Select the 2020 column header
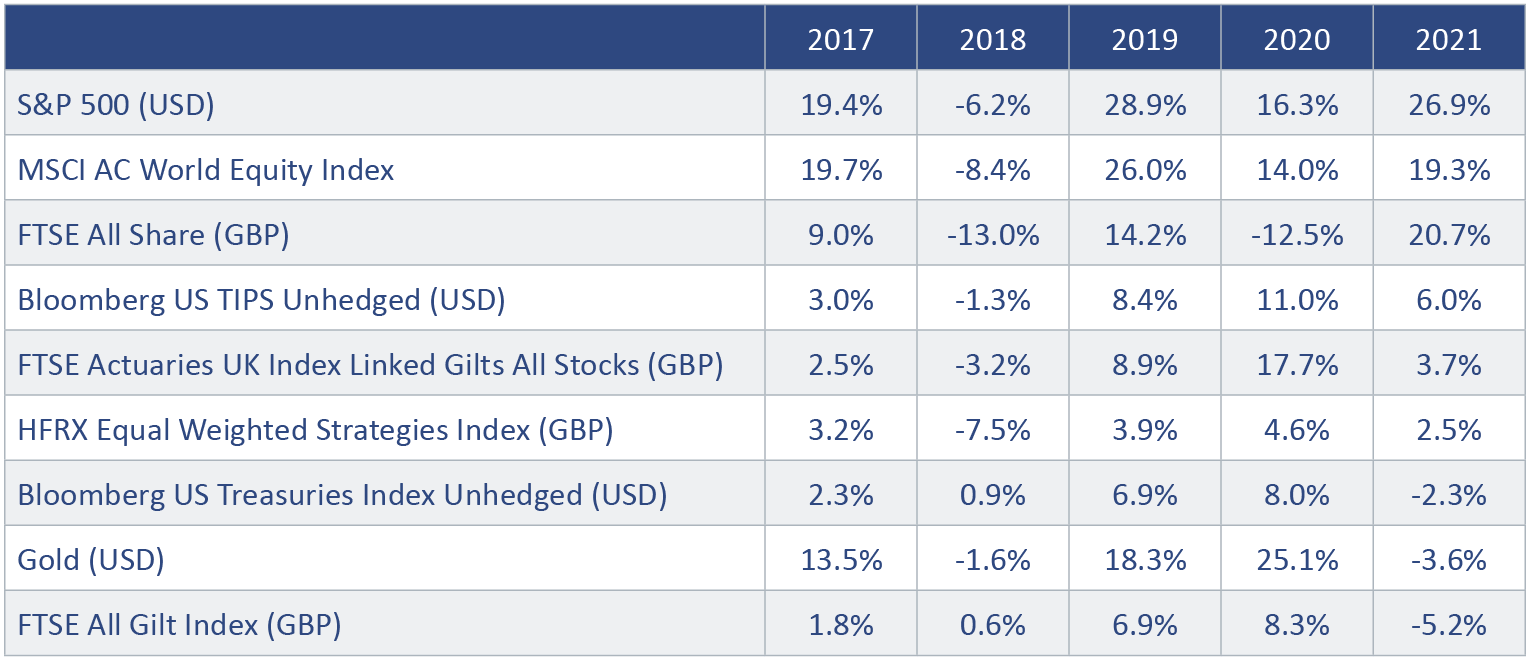This screenshot has height=661, width=1531. [1296, 39]
